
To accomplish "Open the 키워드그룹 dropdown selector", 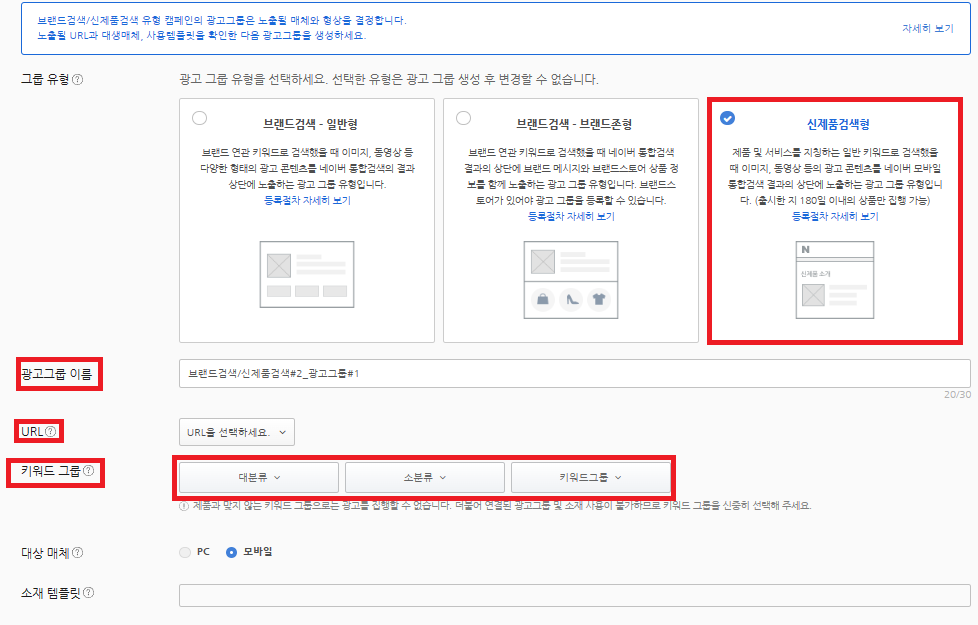I will [591, 478].
